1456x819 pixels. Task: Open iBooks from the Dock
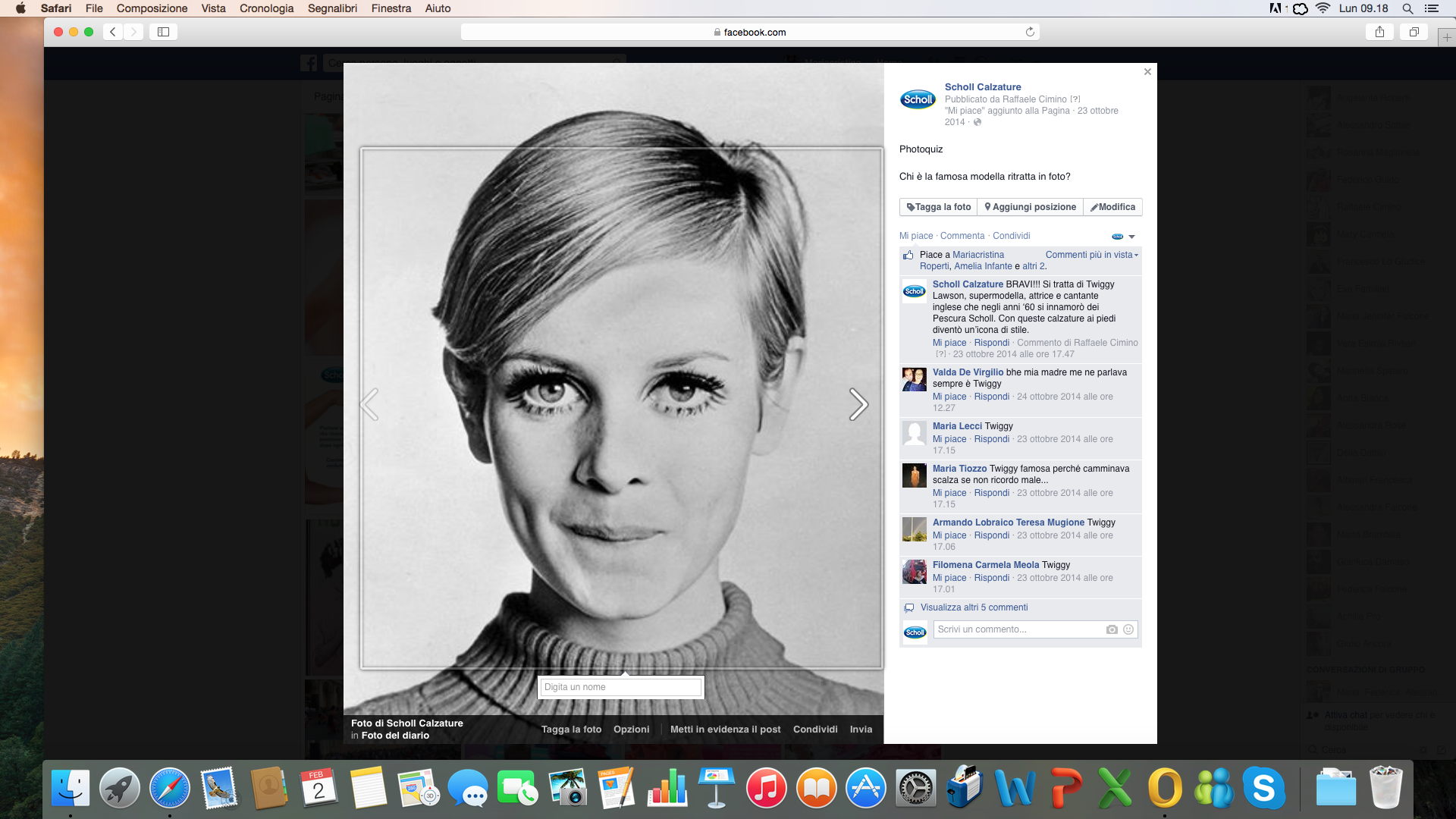pos(816,788)
